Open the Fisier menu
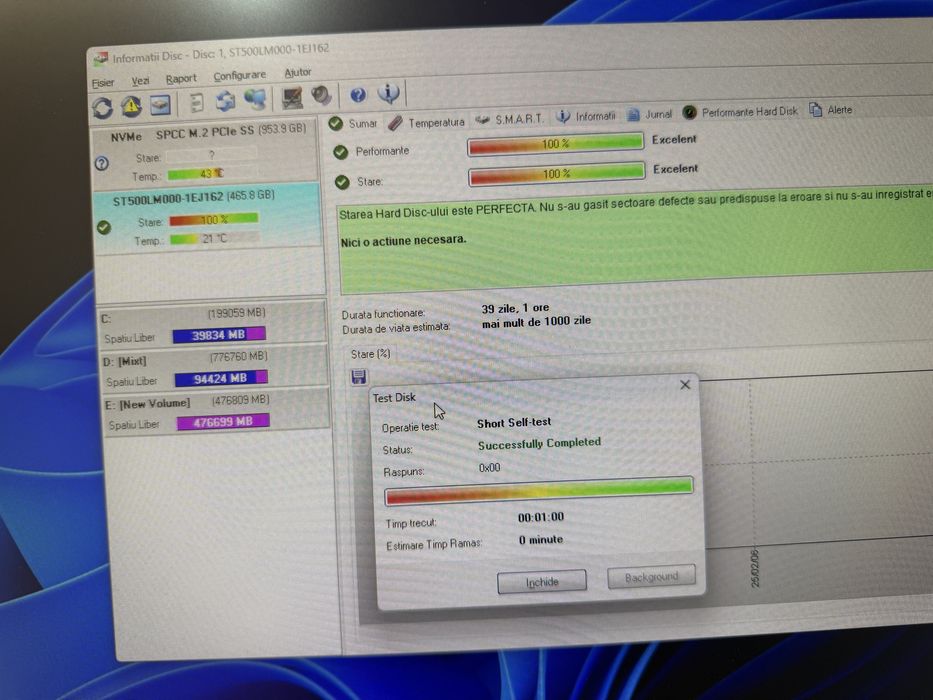 [x=103, y=83]
